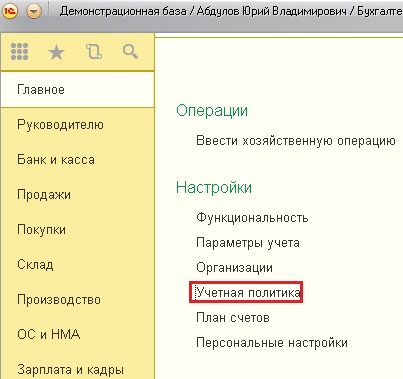Open the History scroll icon

[x=94, y=52]
